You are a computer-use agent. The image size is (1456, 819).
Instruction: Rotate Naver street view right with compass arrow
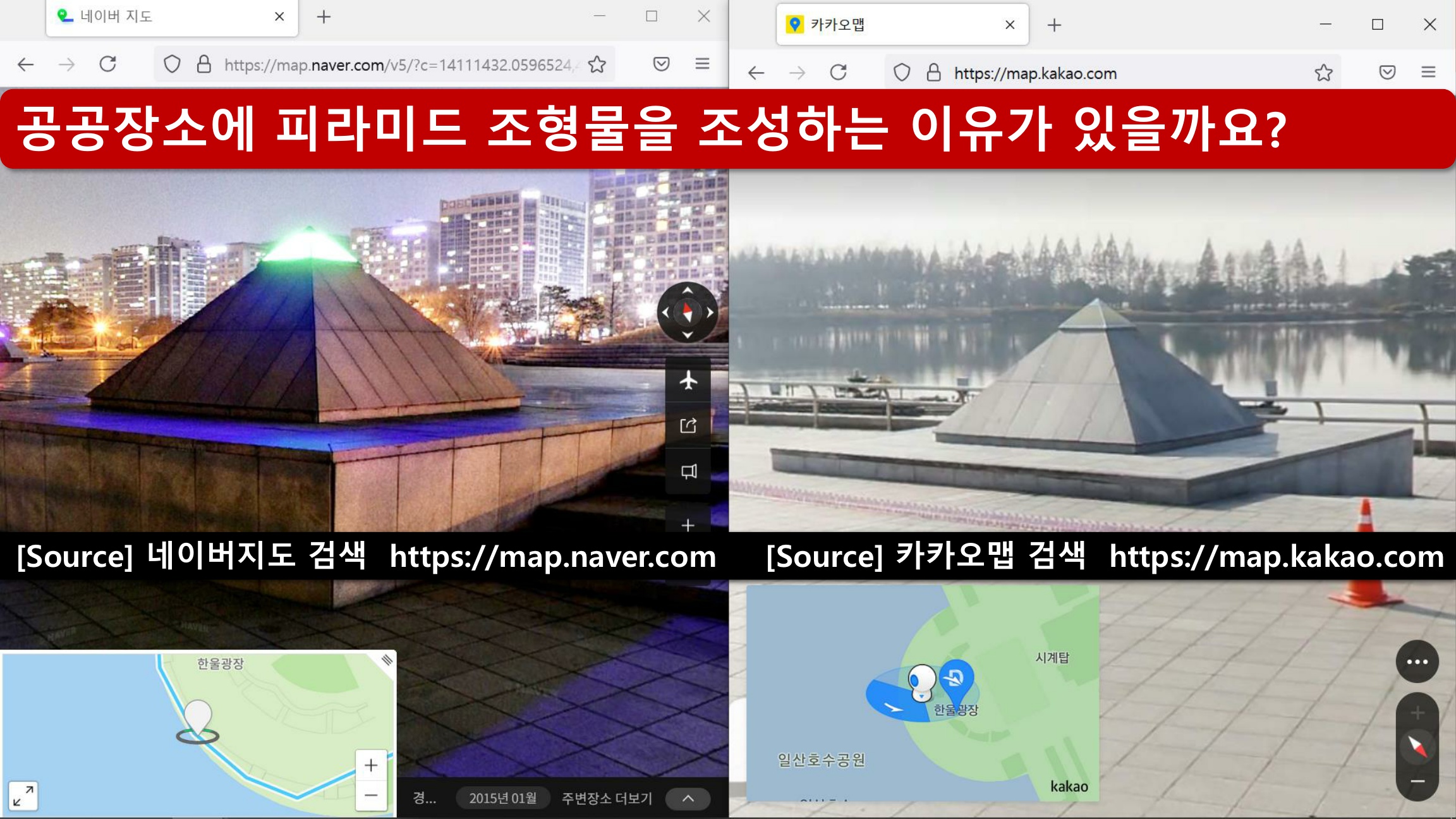(x=710, y=312)
